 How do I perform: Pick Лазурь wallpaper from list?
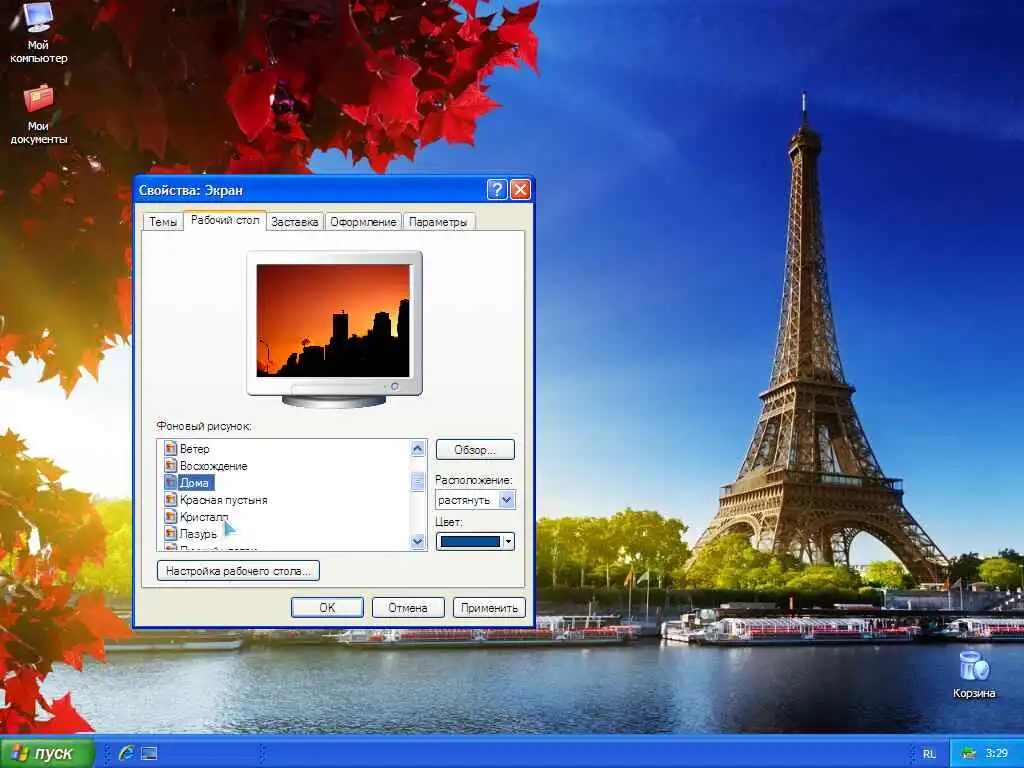(x=198, y=534)
